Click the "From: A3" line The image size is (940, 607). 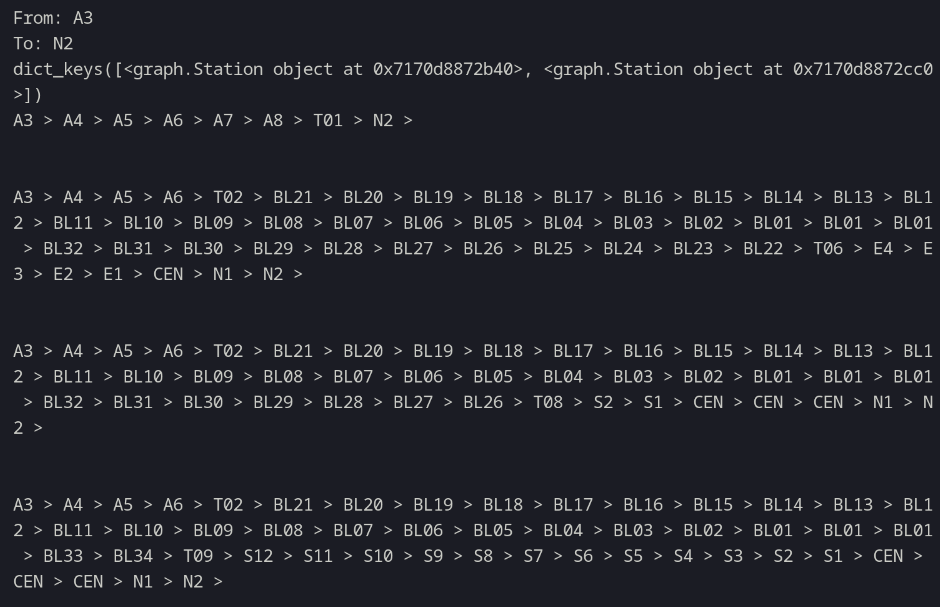tap(53, 18)
